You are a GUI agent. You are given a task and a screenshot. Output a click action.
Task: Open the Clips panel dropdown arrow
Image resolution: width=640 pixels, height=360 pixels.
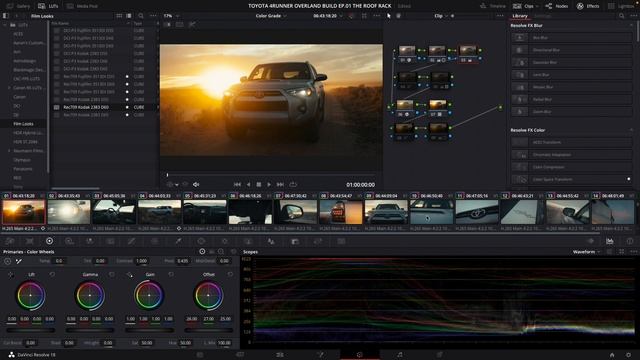tap(537, 6)
